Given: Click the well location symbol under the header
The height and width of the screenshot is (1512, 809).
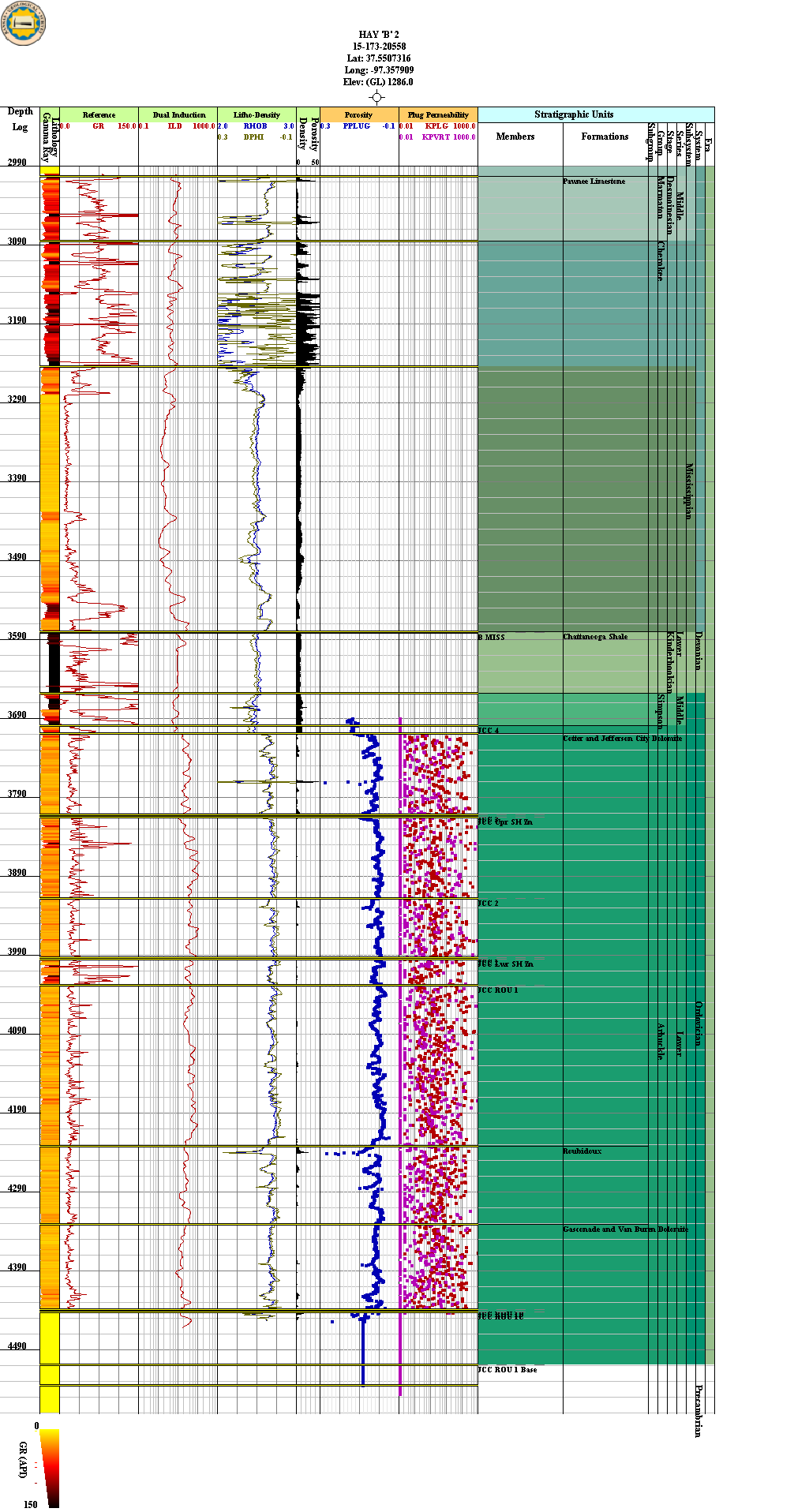Looking at the screenshot, I should (377, 97).
